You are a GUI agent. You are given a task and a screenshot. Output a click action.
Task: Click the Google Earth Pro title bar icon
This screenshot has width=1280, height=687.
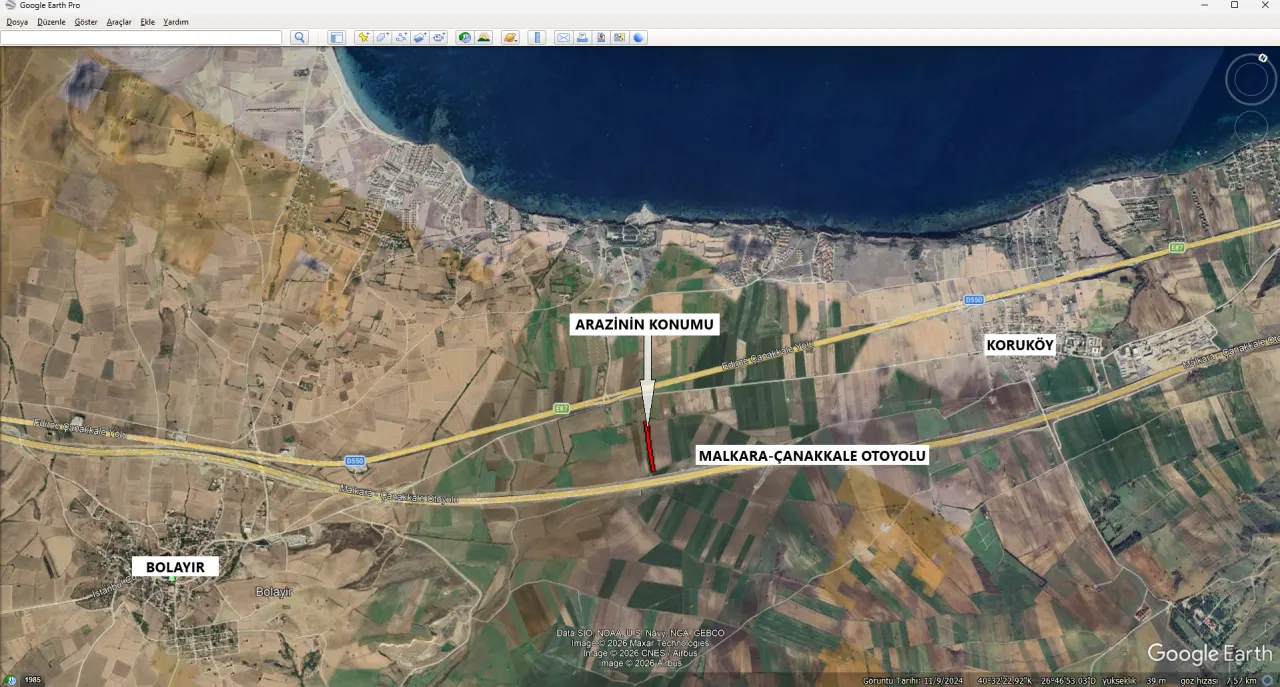click(10, 5)
